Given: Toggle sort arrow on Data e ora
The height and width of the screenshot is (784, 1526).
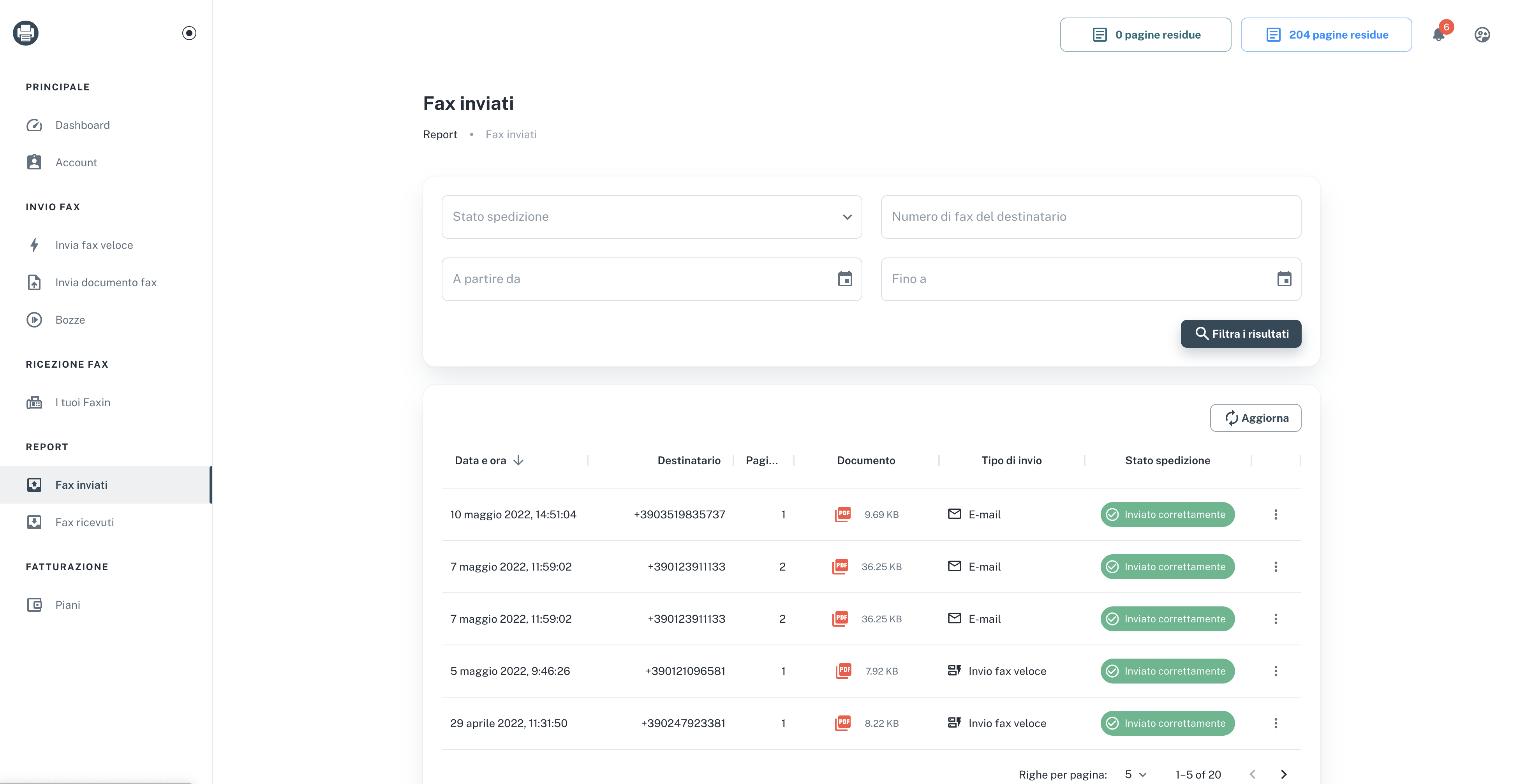Looking at the screenshot, I should [x=518, y=460].
